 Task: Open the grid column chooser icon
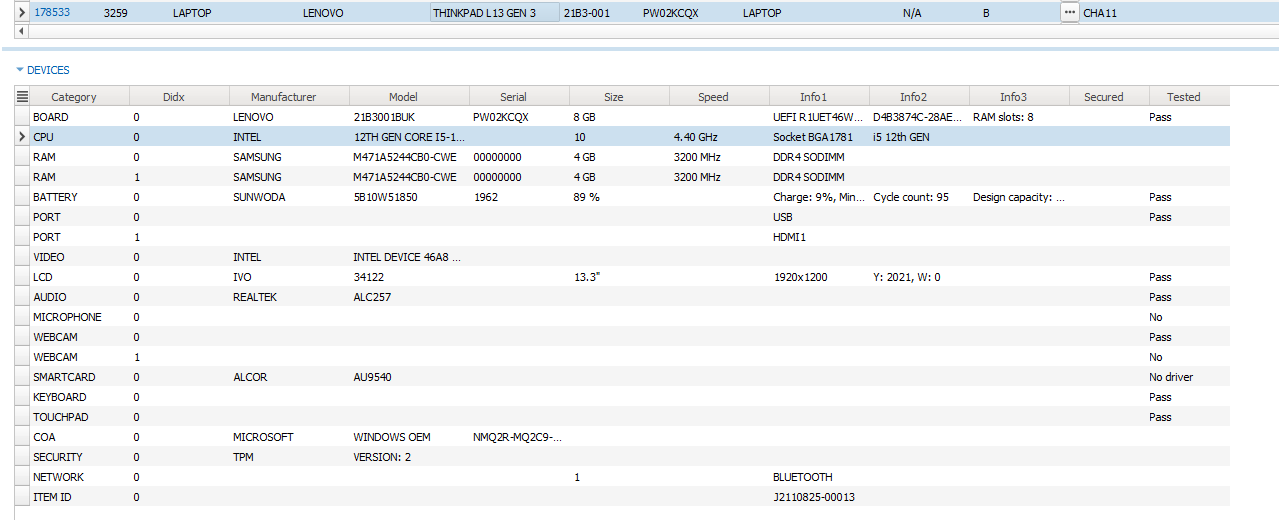point(22,97)
